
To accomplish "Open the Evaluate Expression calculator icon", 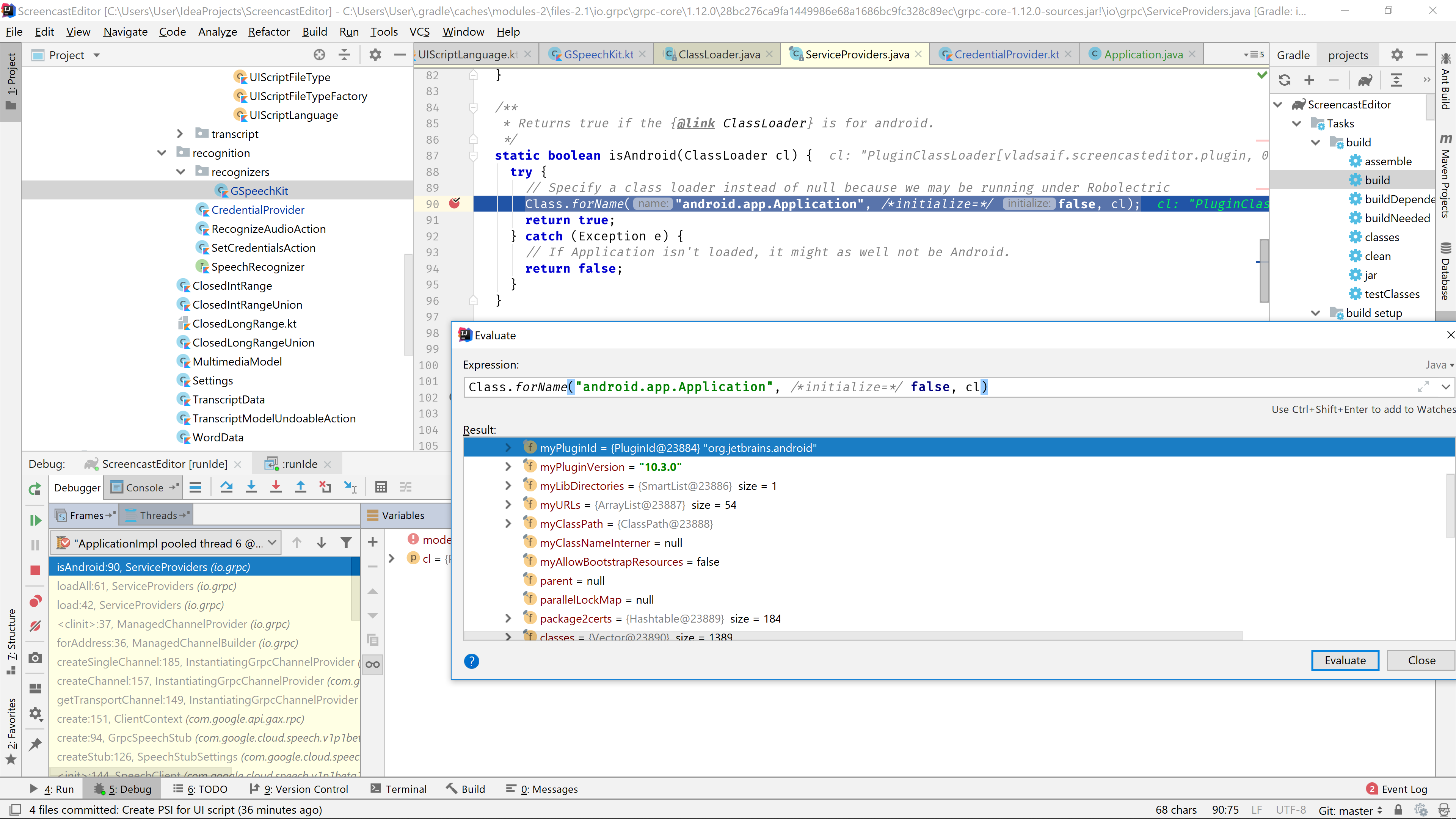I will point(381,486).
